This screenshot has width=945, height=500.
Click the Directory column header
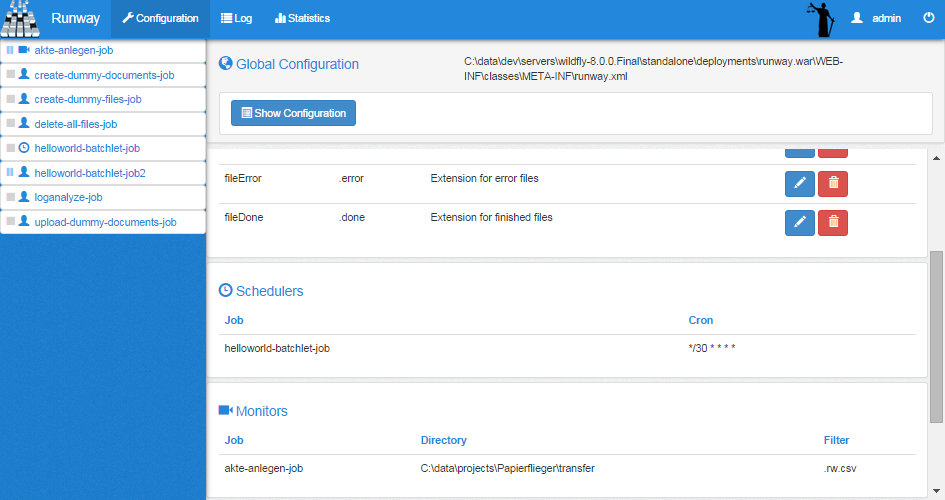click(444, 440)
